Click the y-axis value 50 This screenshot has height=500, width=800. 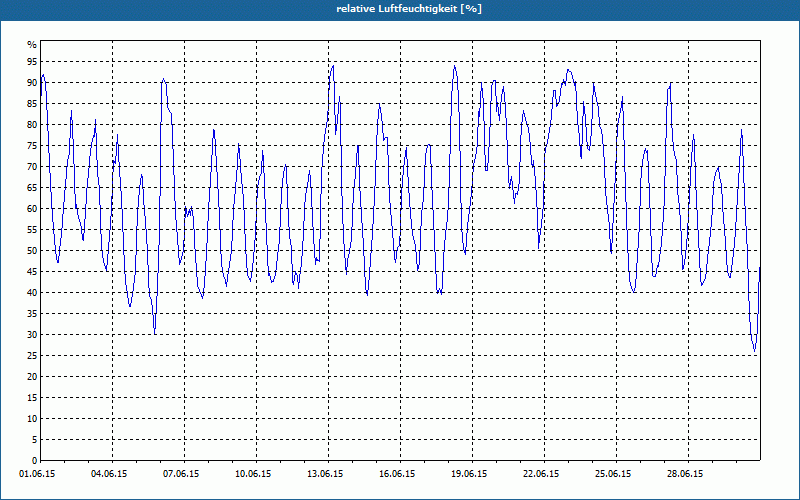pyautogui.click(x=32, y=251)
